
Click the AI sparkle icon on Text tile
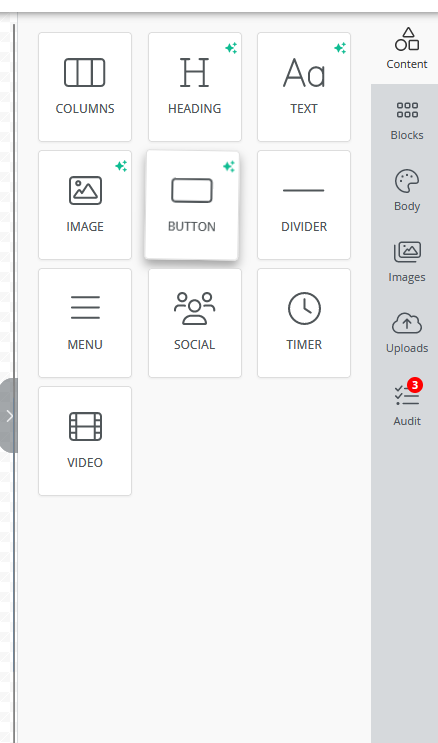(x=340, y=48)
